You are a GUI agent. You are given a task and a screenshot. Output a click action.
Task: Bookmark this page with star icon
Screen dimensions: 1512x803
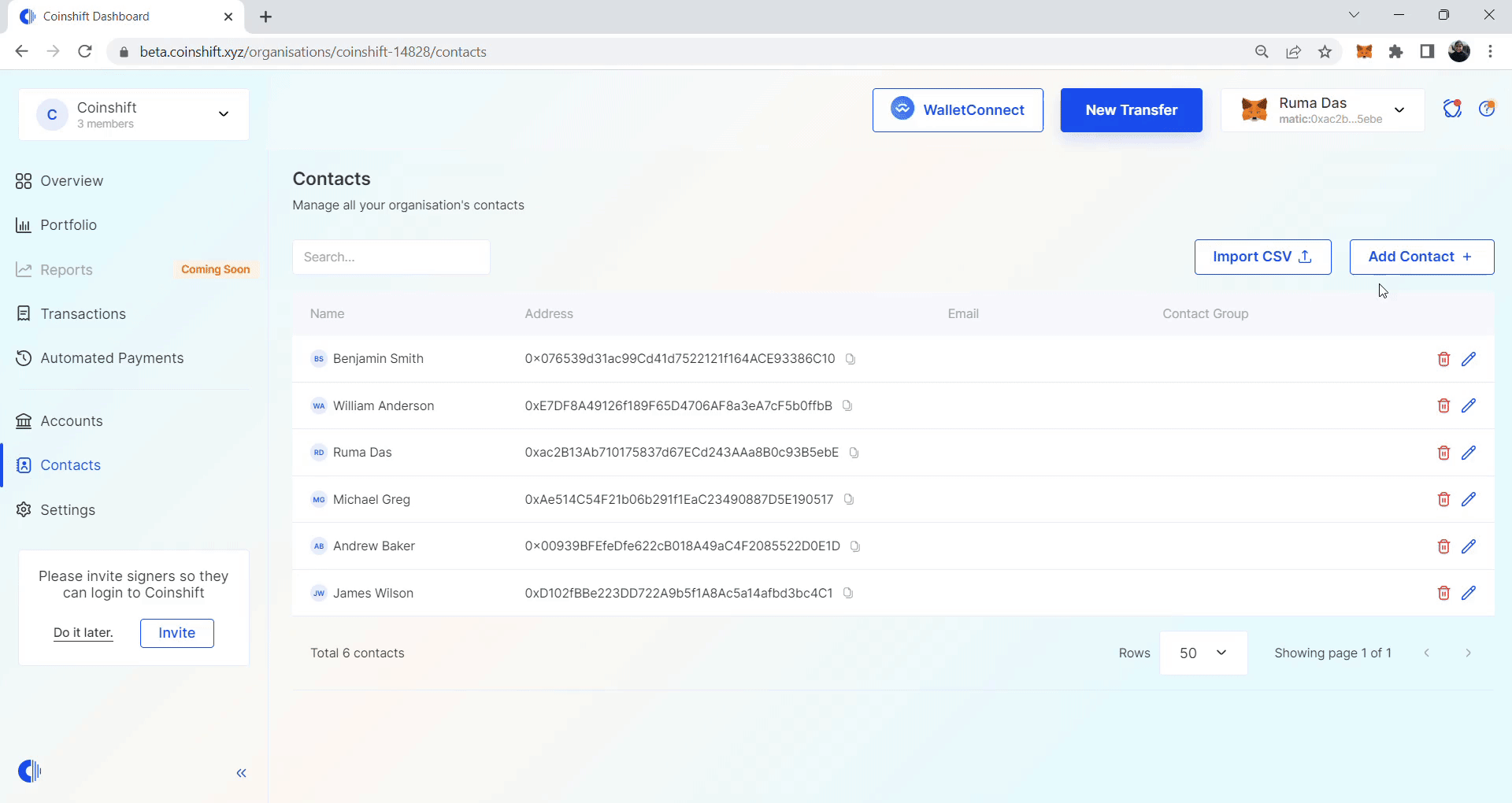1325,52
